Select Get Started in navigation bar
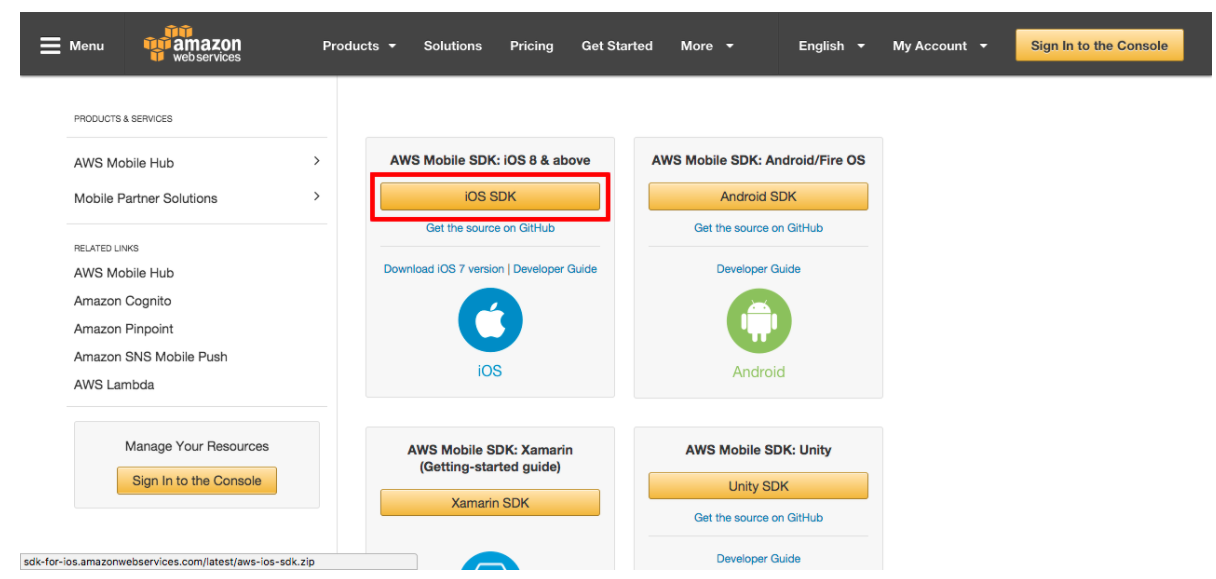This screenshot has width=1216, height=579. point(617,46)
